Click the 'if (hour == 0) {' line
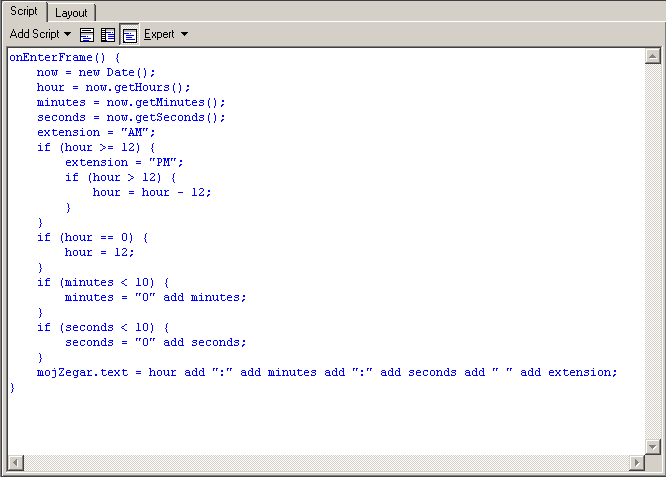 click(93, 237)
